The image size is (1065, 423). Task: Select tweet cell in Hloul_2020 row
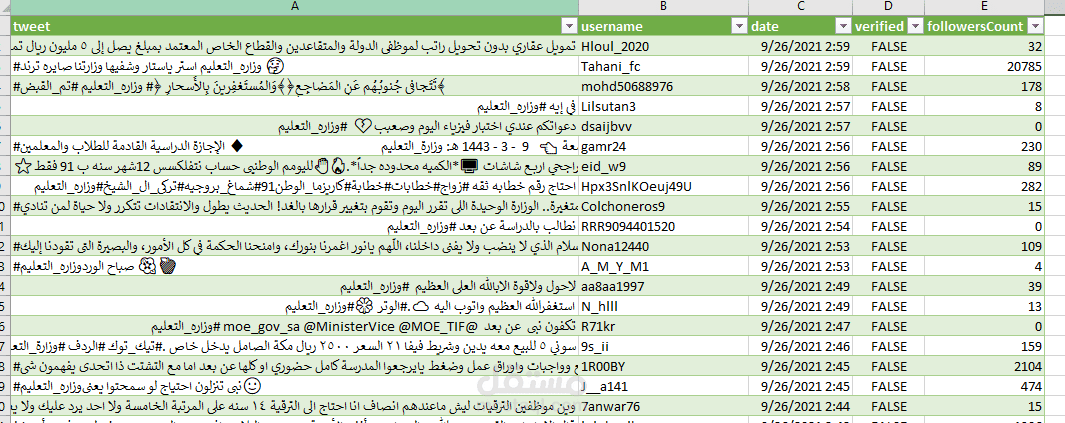point(295,46)
